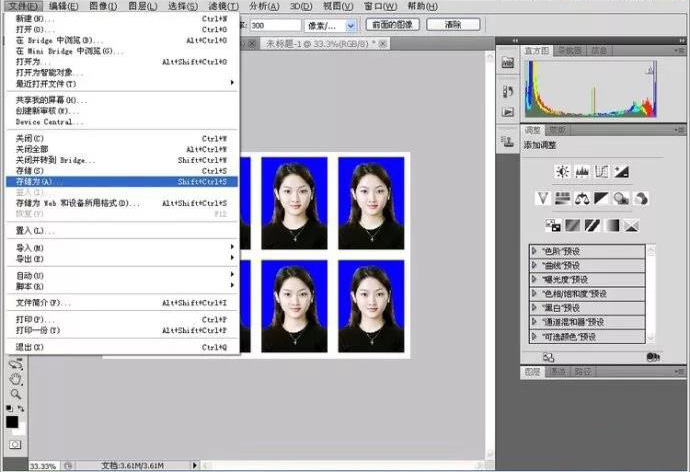Add a Brightness/Contrast adjustment (sun icon)
690x472 pixels.
point(563,172)
